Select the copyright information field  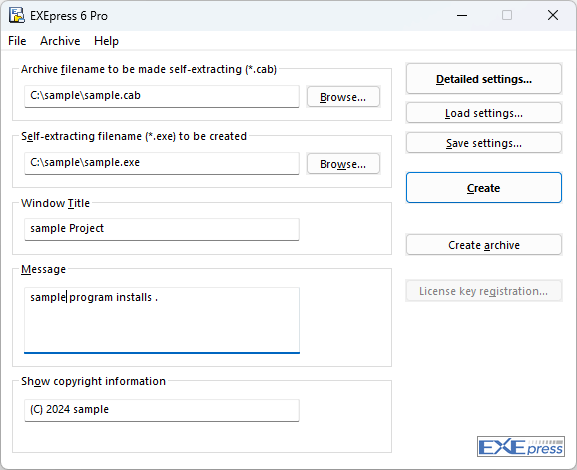pos(162,410)
